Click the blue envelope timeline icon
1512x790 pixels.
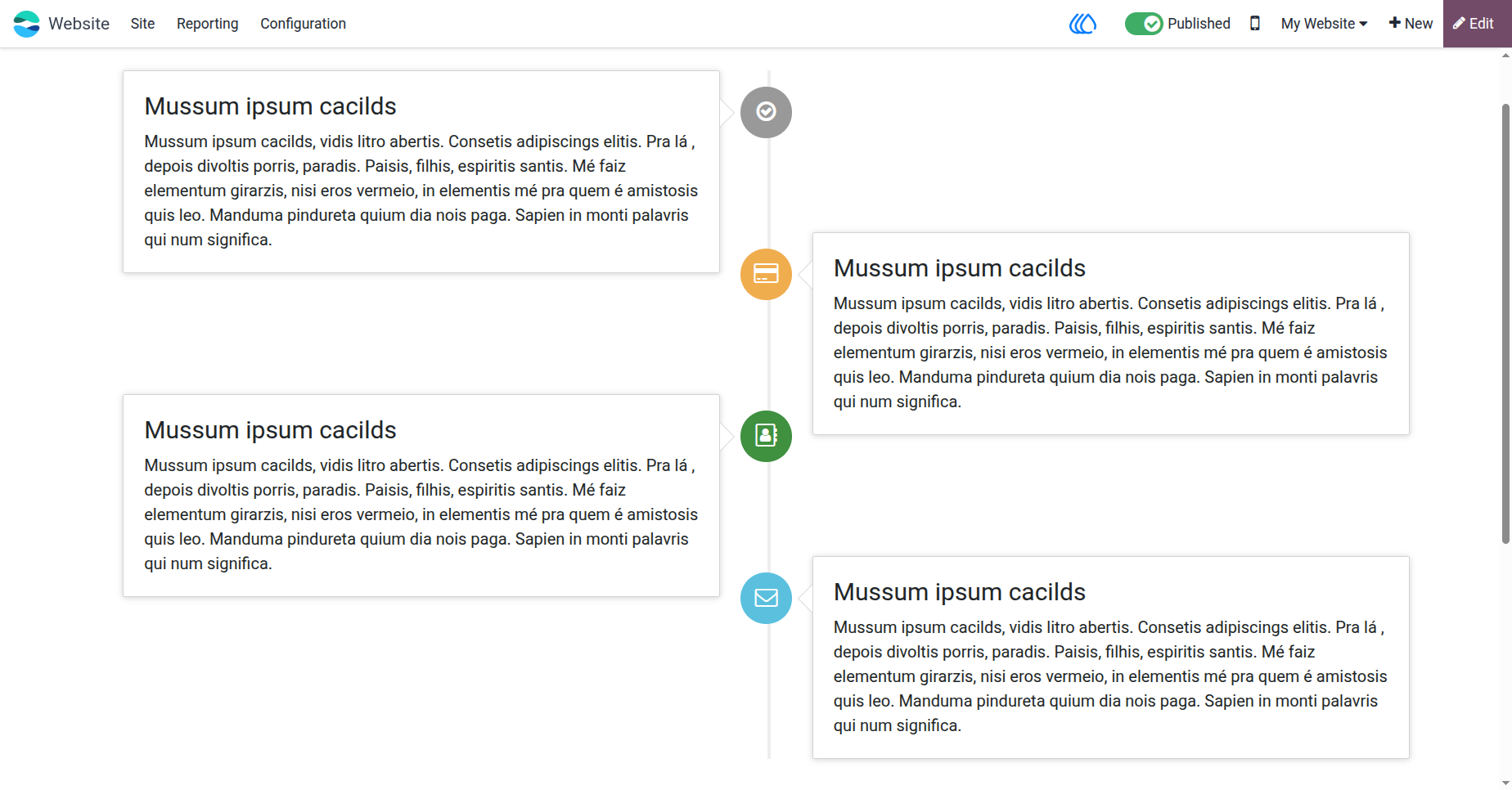coord(766,598)
